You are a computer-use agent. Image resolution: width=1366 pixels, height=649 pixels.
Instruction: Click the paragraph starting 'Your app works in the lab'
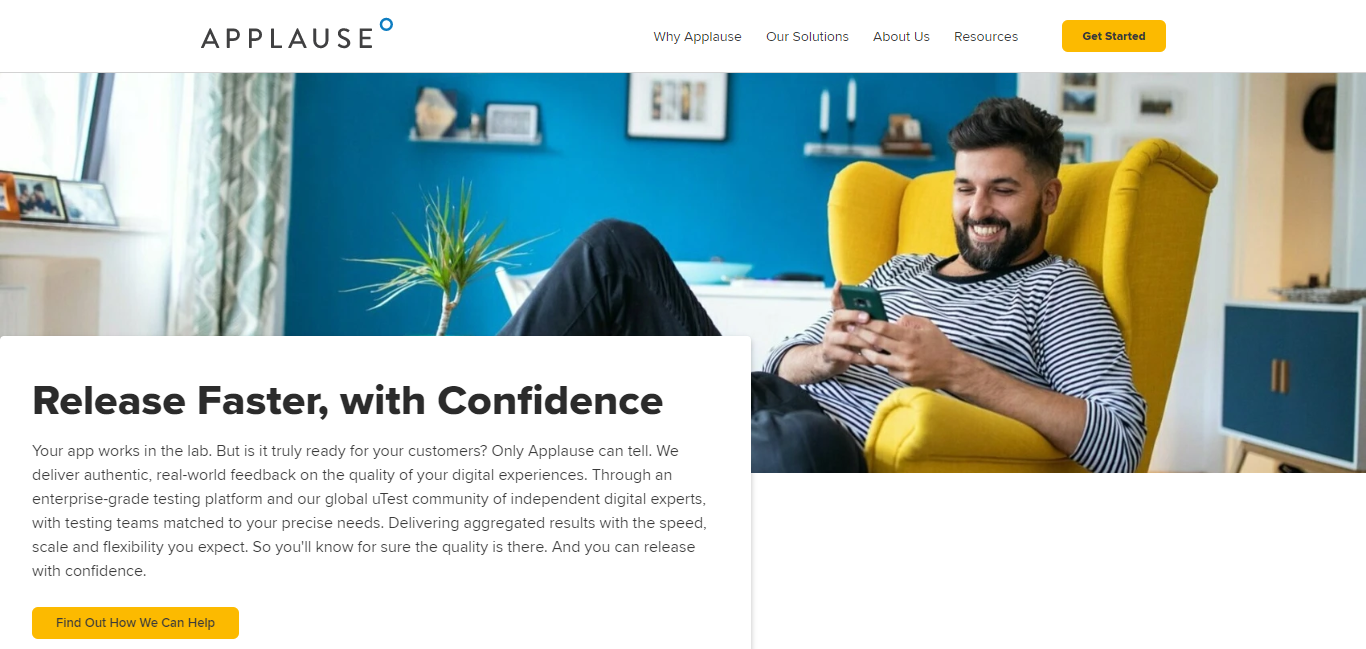point(370,511)
